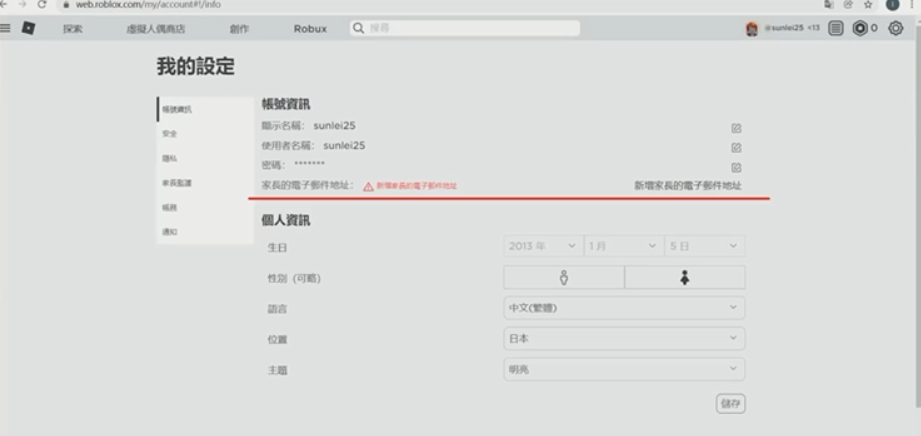Select the 安全 sidebar tab
This screenshot has height=436, width=921.
click(206, 134)
